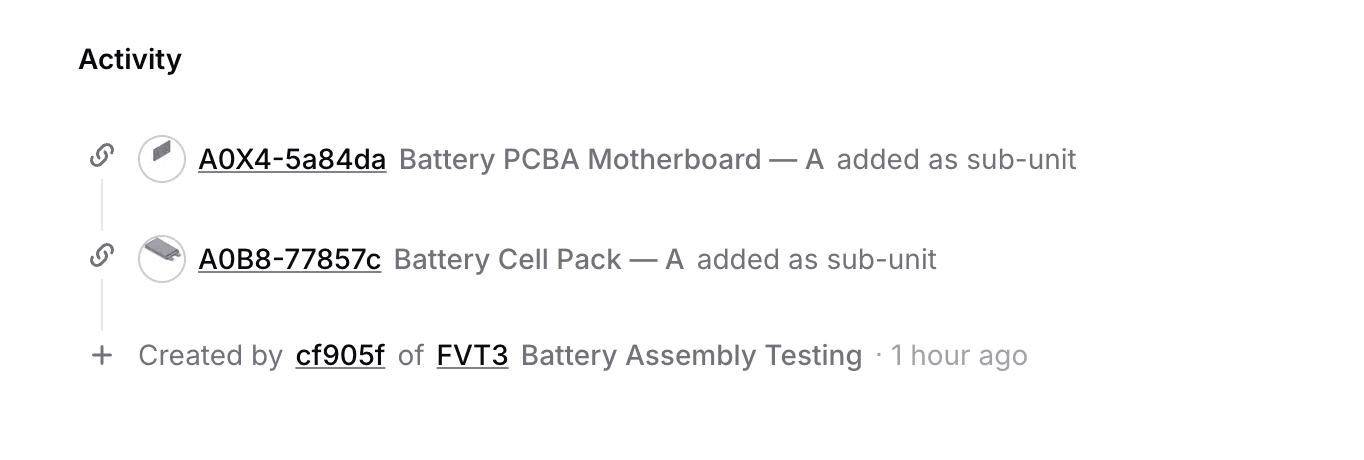
Task: Click the plus icon before Created by
Action: pos(101,355)
